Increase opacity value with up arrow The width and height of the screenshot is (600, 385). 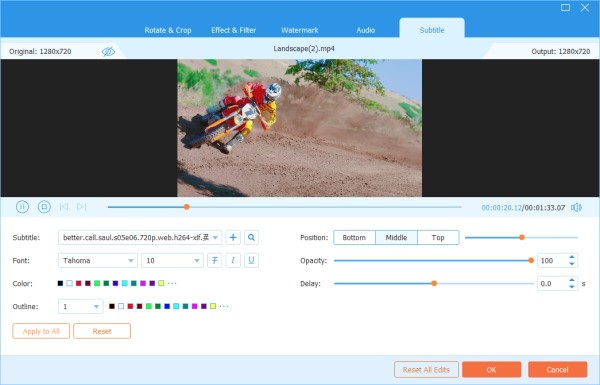coord(572,258)
